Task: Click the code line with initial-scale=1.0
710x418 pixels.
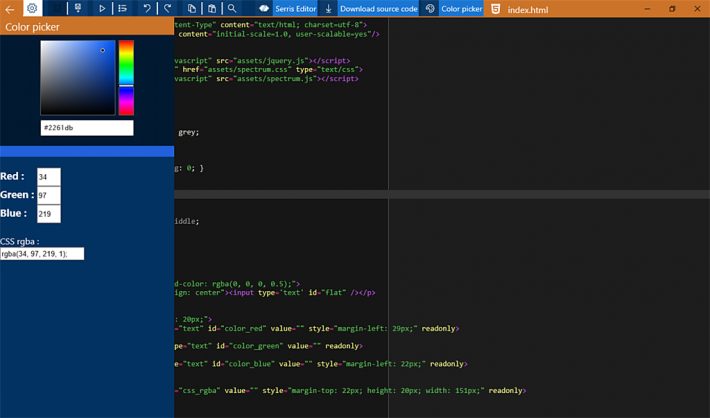Action: click(279, 34)
